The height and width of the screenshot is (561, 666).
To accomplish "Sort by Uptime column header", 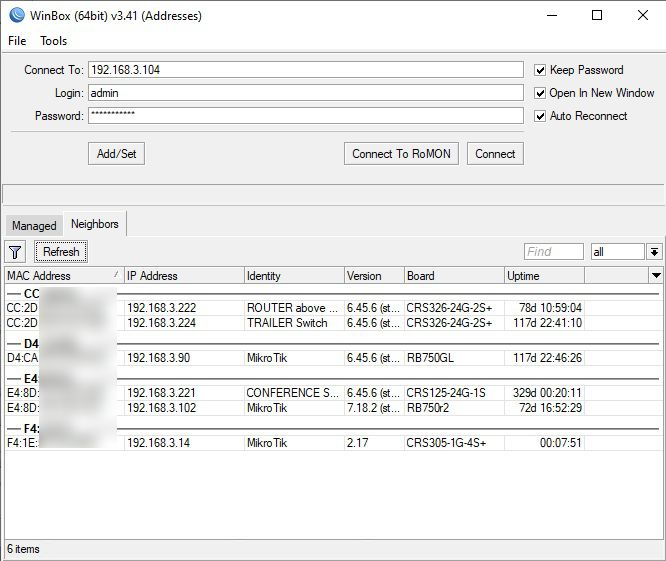I will (x=545, y=276).
